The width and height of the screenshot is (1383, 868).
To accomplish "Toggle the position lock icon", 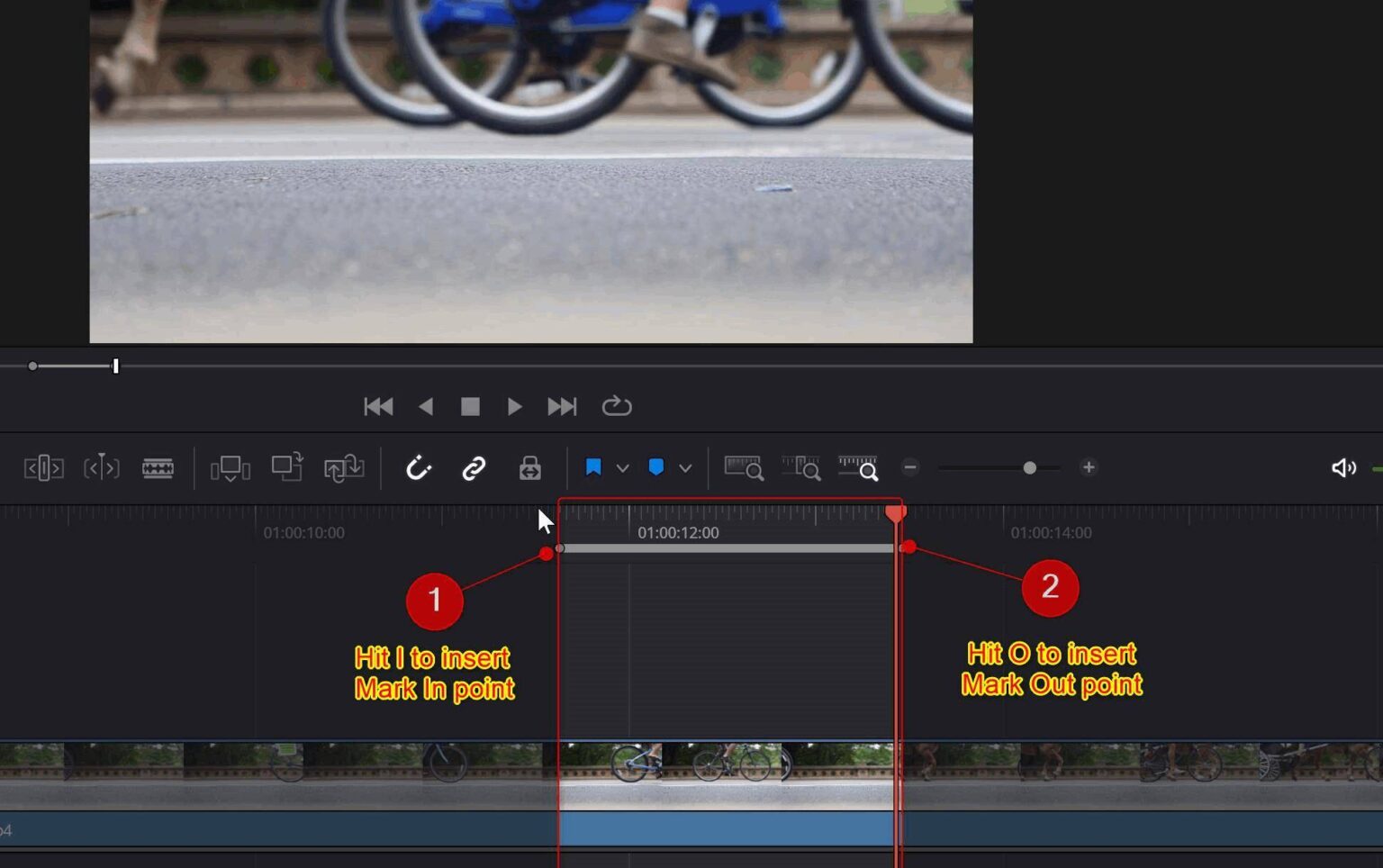I will 529,467.
